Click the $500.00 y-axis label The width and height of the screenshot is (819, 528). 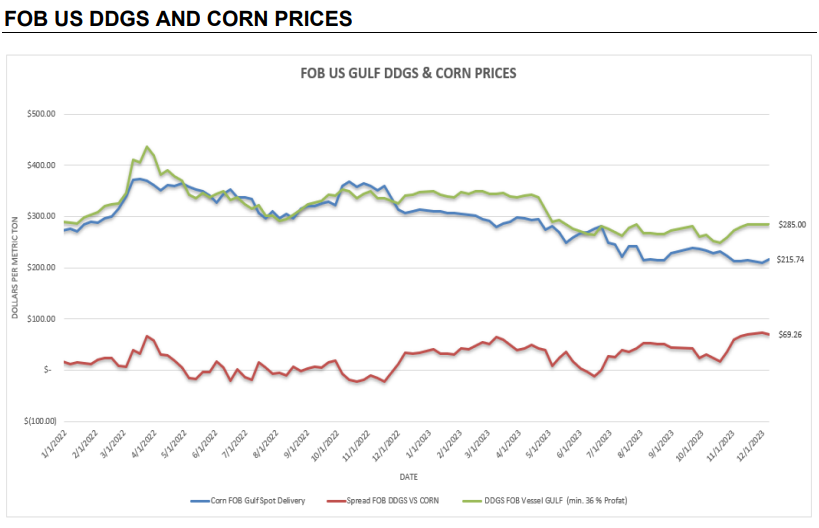tap(41, 114)
